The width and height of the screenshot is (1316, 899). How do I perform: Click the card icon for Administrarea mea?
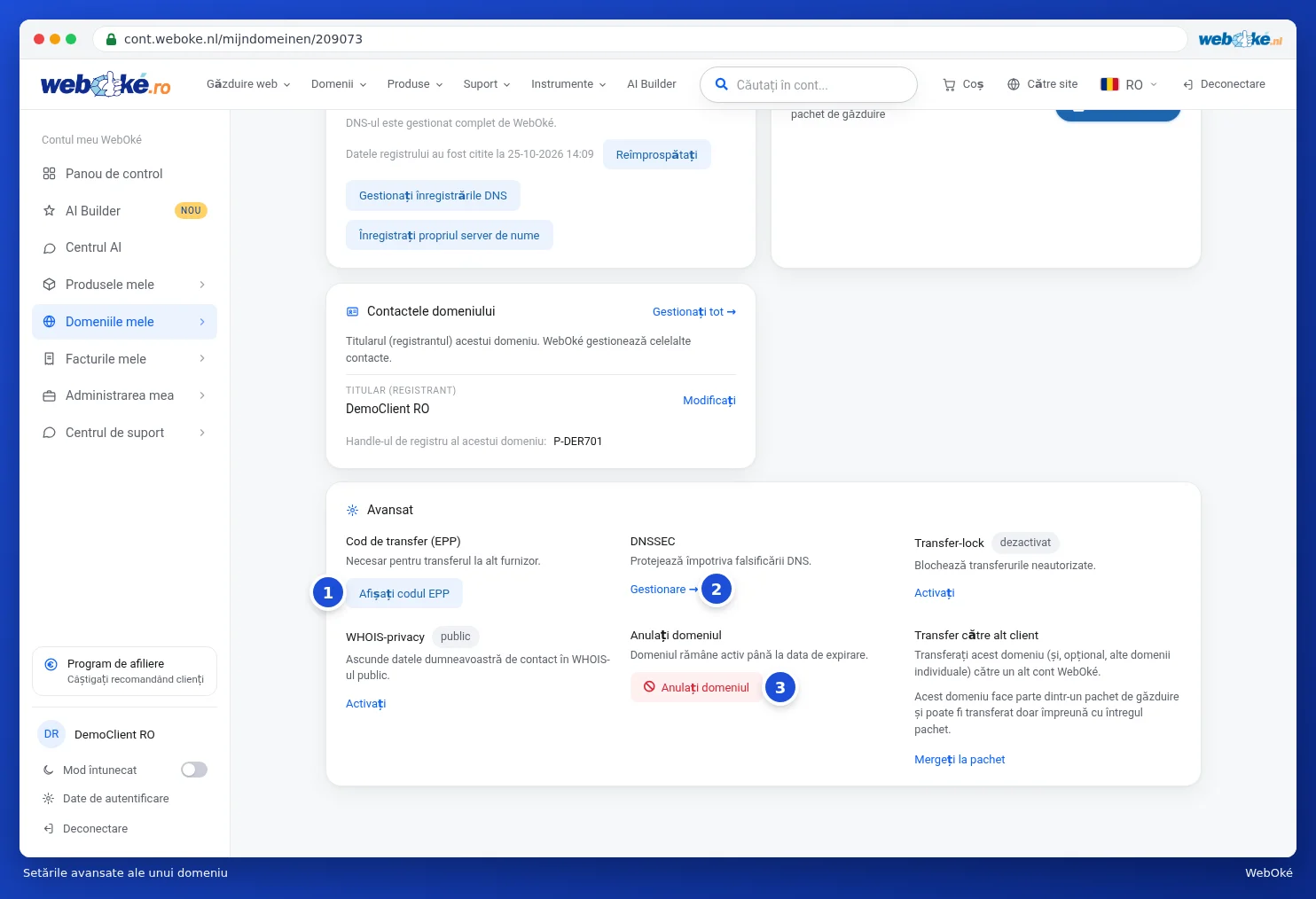(x=50, y=395)
